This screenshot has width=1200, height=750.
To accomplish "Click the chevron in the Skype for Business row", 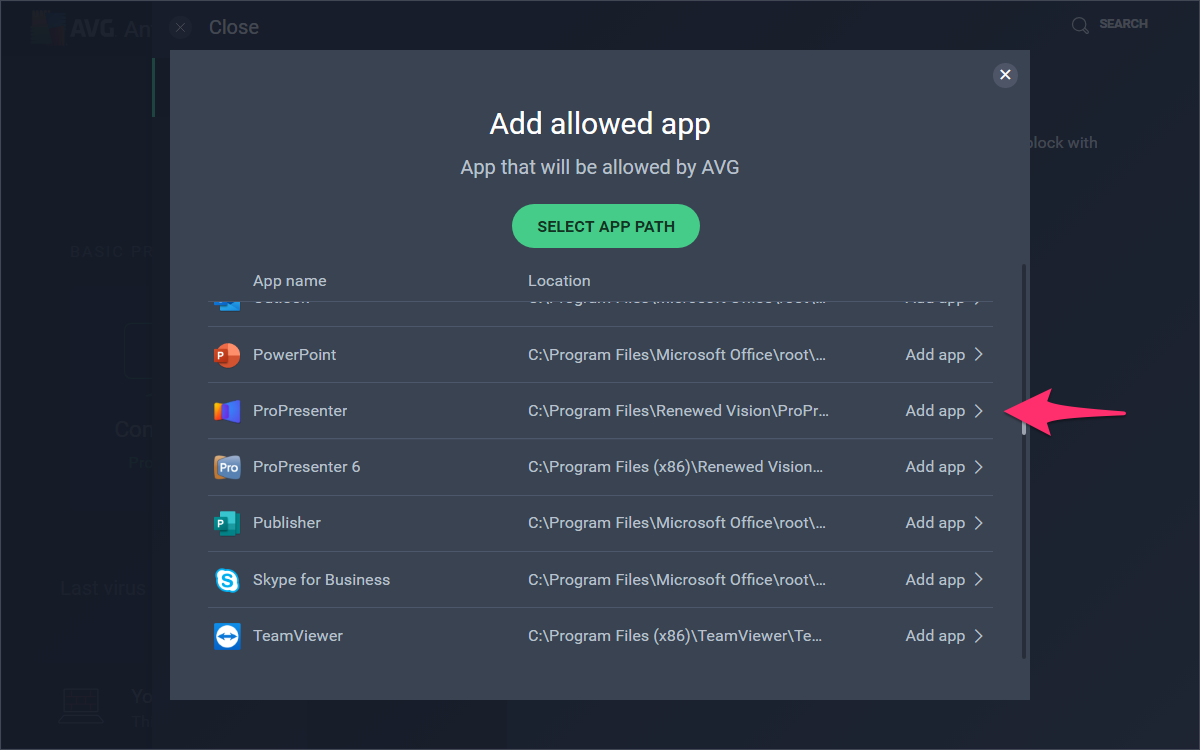I will click(x=979, y=580).
